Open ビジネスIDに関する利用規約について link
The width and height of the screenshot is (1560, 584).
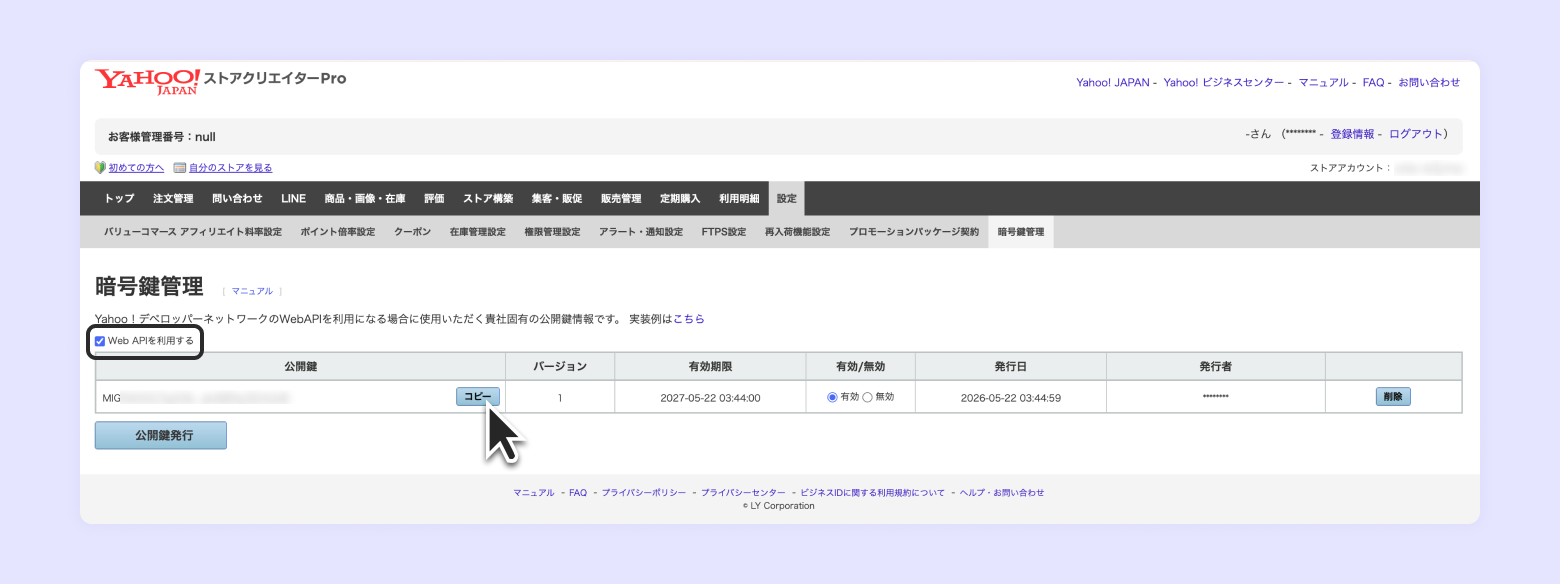pos(872,493)
